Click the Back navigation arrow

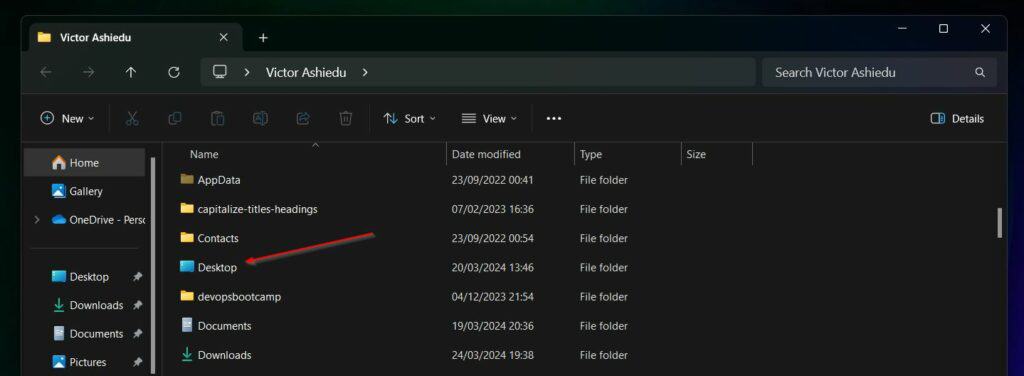[46, 72]
